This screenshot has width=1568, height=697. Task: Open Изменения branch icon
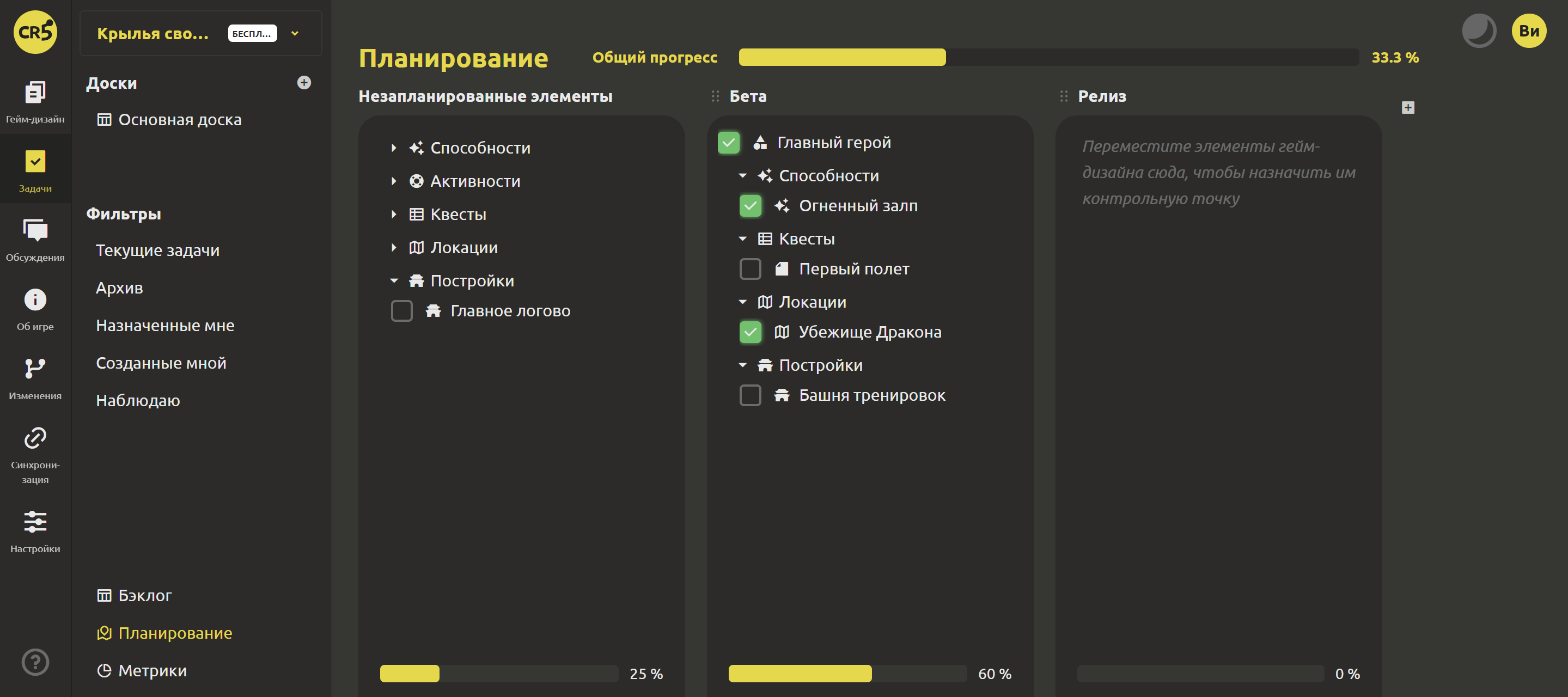[35, 369]
